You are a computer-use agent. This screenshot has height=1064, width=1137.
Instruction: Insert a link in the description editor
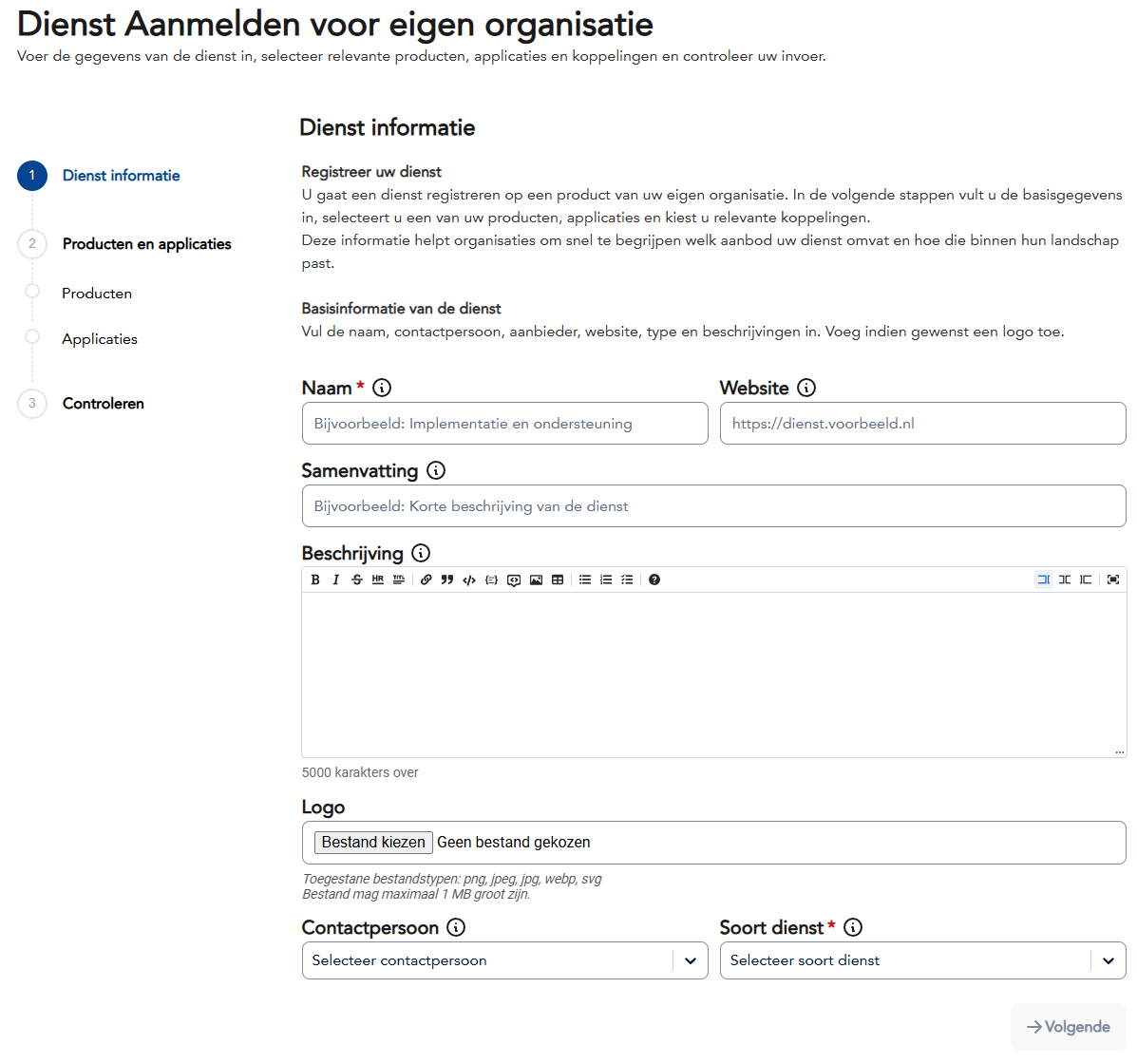(426, 579)
